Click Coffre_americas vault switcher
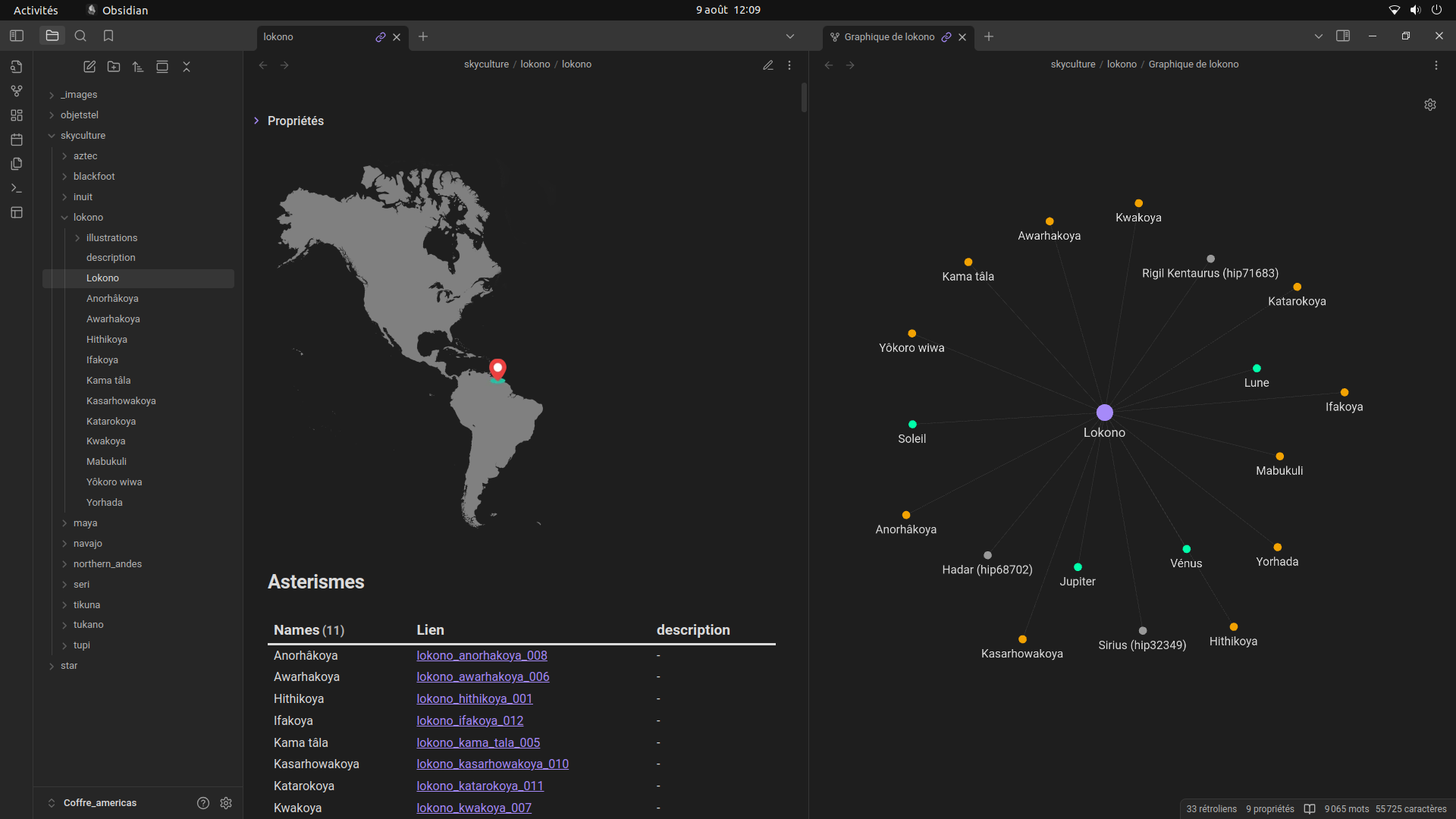1456x819 pixels. tap(99, 802)
